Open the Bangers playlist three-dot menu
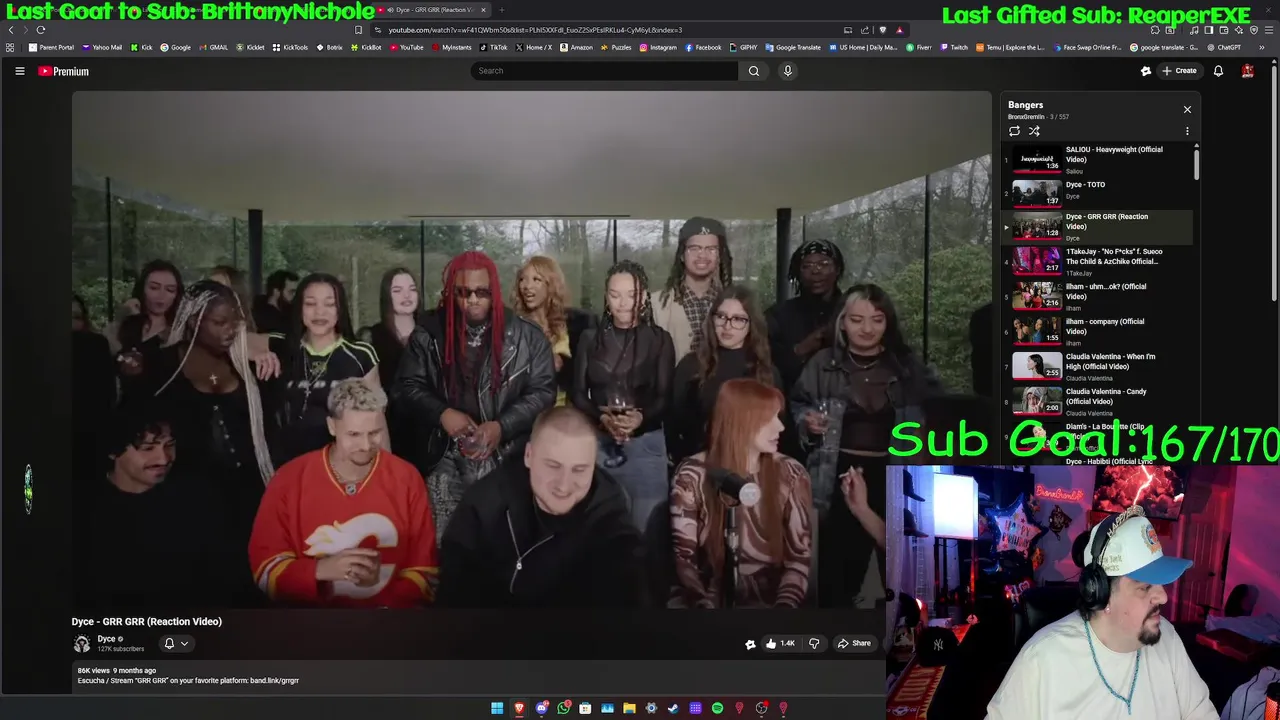Screen dimensions: 1280x720 point(1187,131)
